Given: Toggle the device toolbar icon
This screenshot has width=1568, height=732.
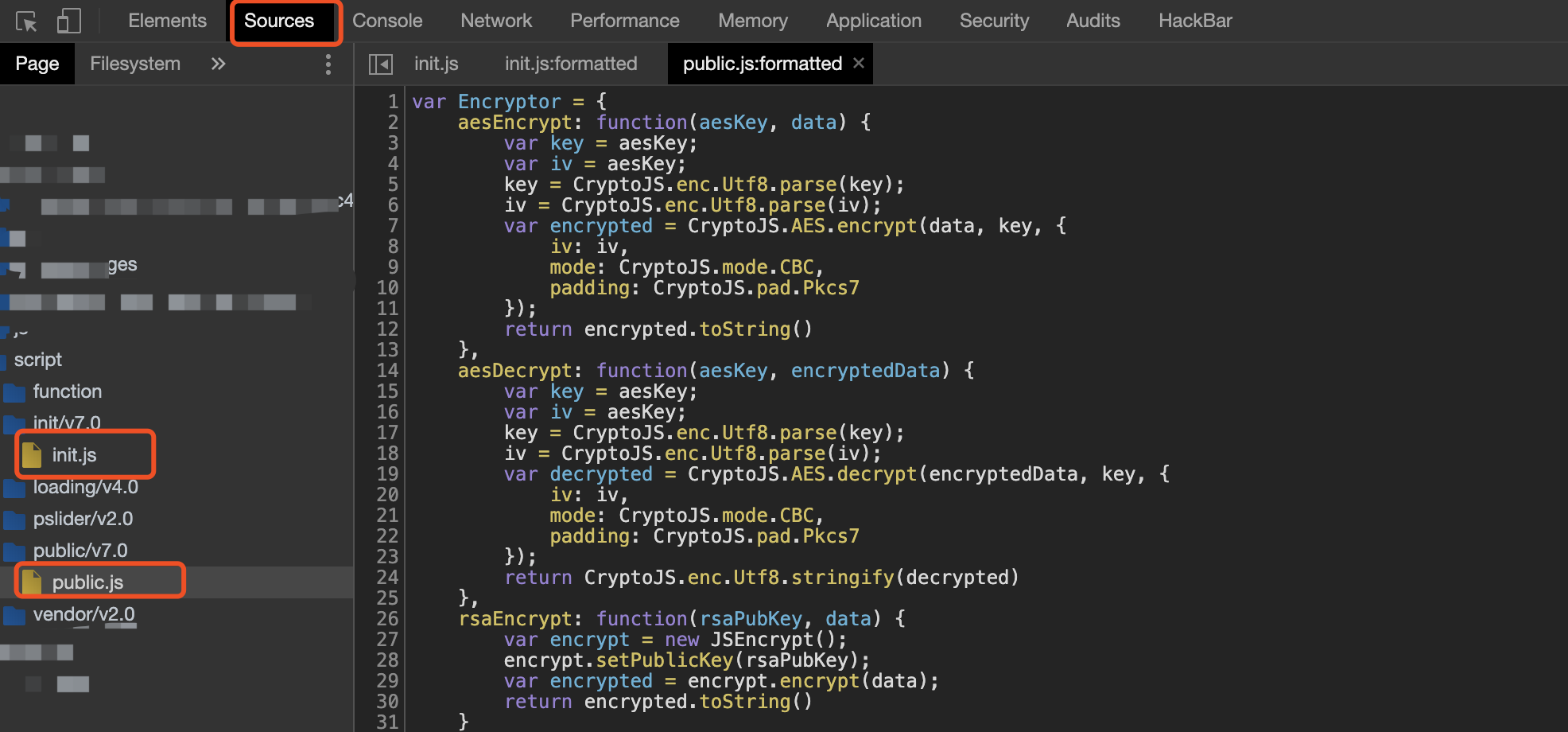Looking at the screenshot, I should [x=69, y=21].
